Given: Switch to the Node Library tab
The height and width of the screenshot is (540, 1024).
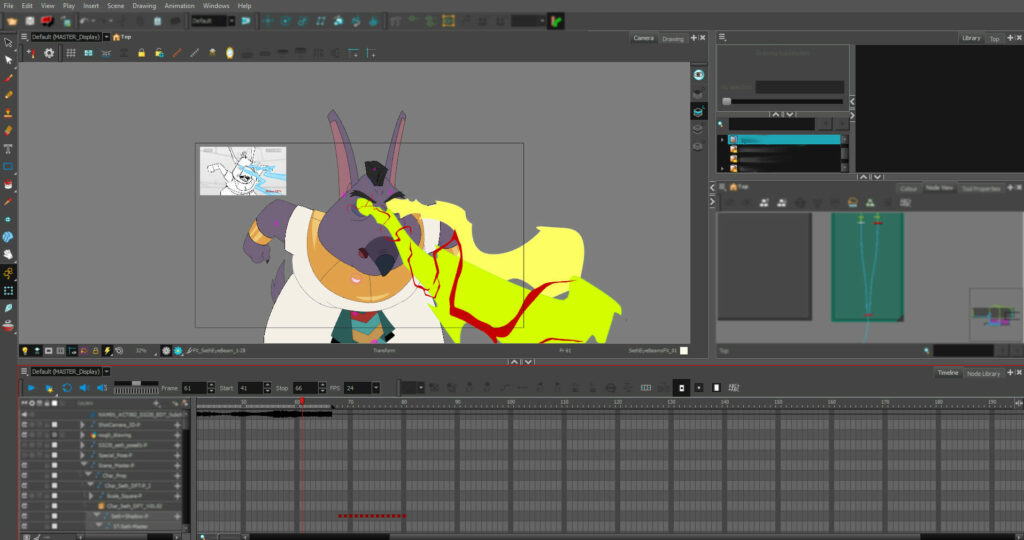Looking at the screenshot, I should coord(983,373).
